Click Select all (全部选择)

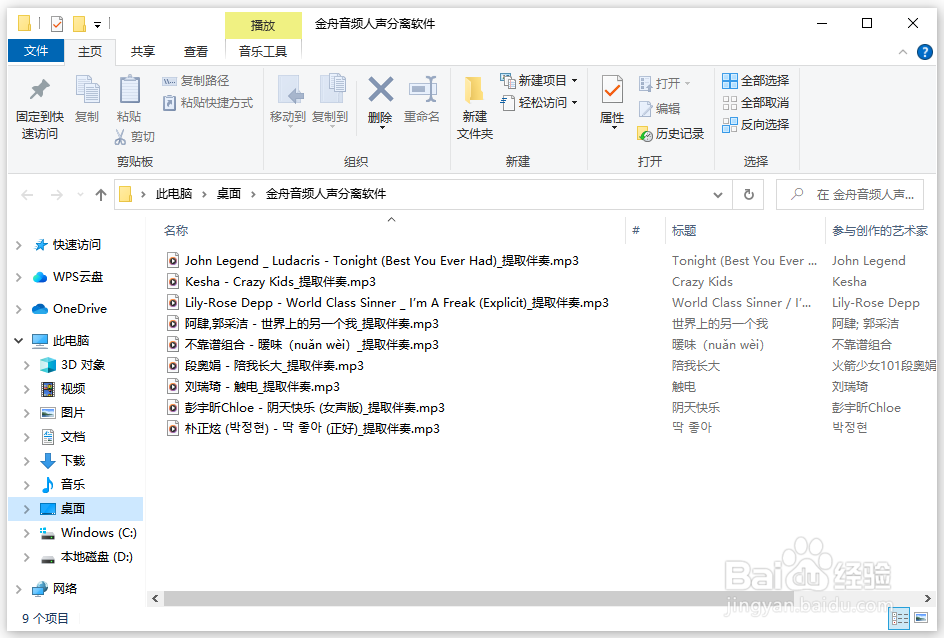pos(756,81)
